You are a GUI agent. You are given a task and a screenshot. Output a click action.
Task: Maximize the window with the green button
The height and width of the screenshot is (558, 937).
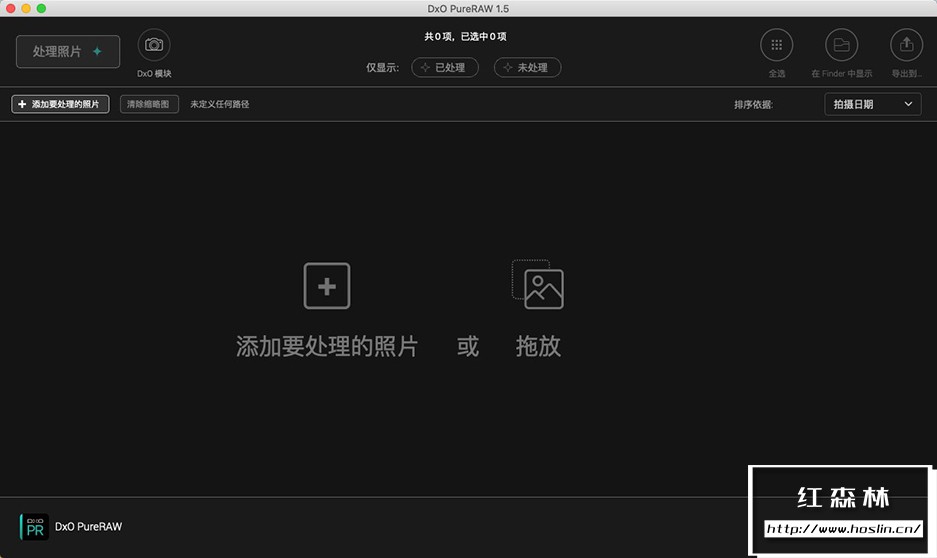click(41, 8)
